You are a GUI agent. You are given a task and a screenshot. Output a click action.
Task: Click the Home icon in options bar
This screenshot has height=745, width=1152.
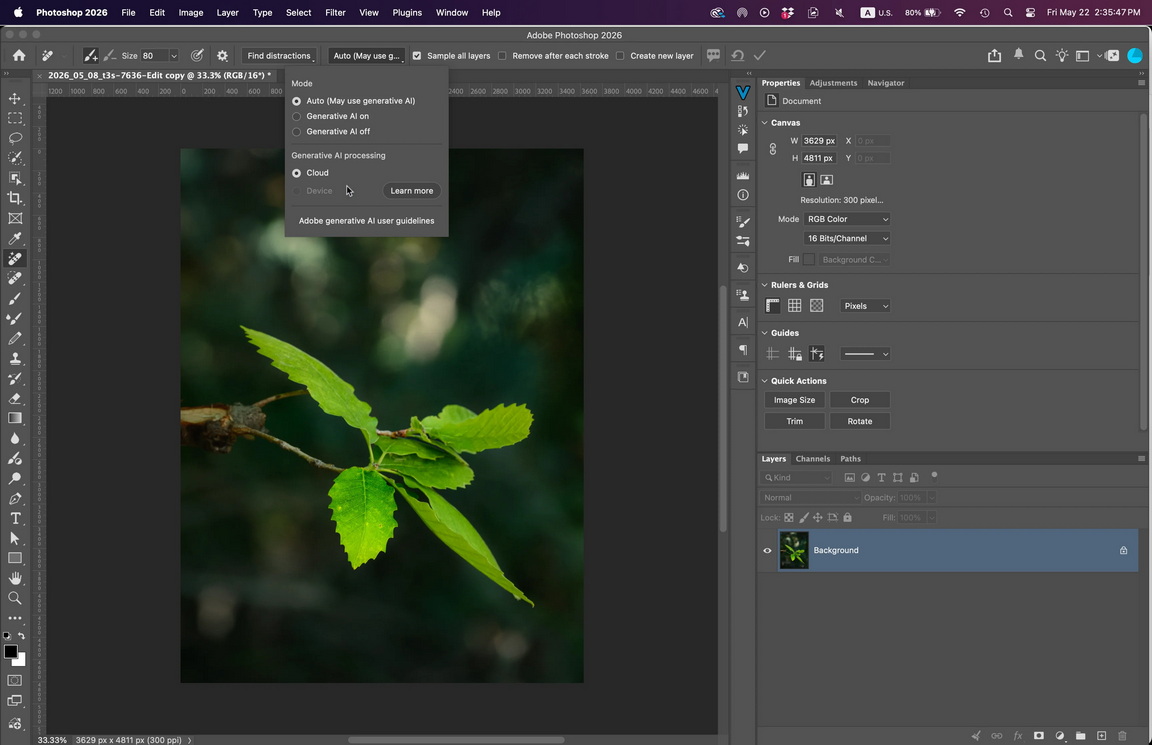click(x=19, y=56)
